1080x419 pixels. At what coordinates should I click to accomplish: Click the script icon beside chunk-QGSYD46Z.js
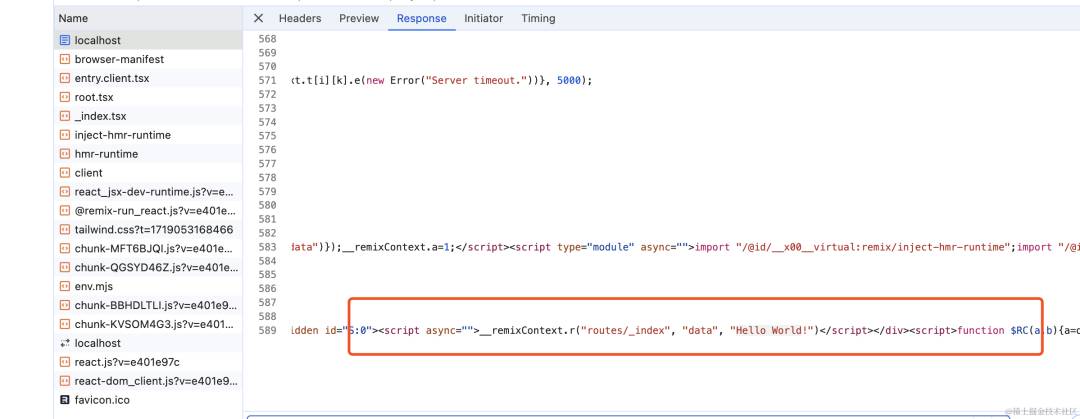[65, 267]
